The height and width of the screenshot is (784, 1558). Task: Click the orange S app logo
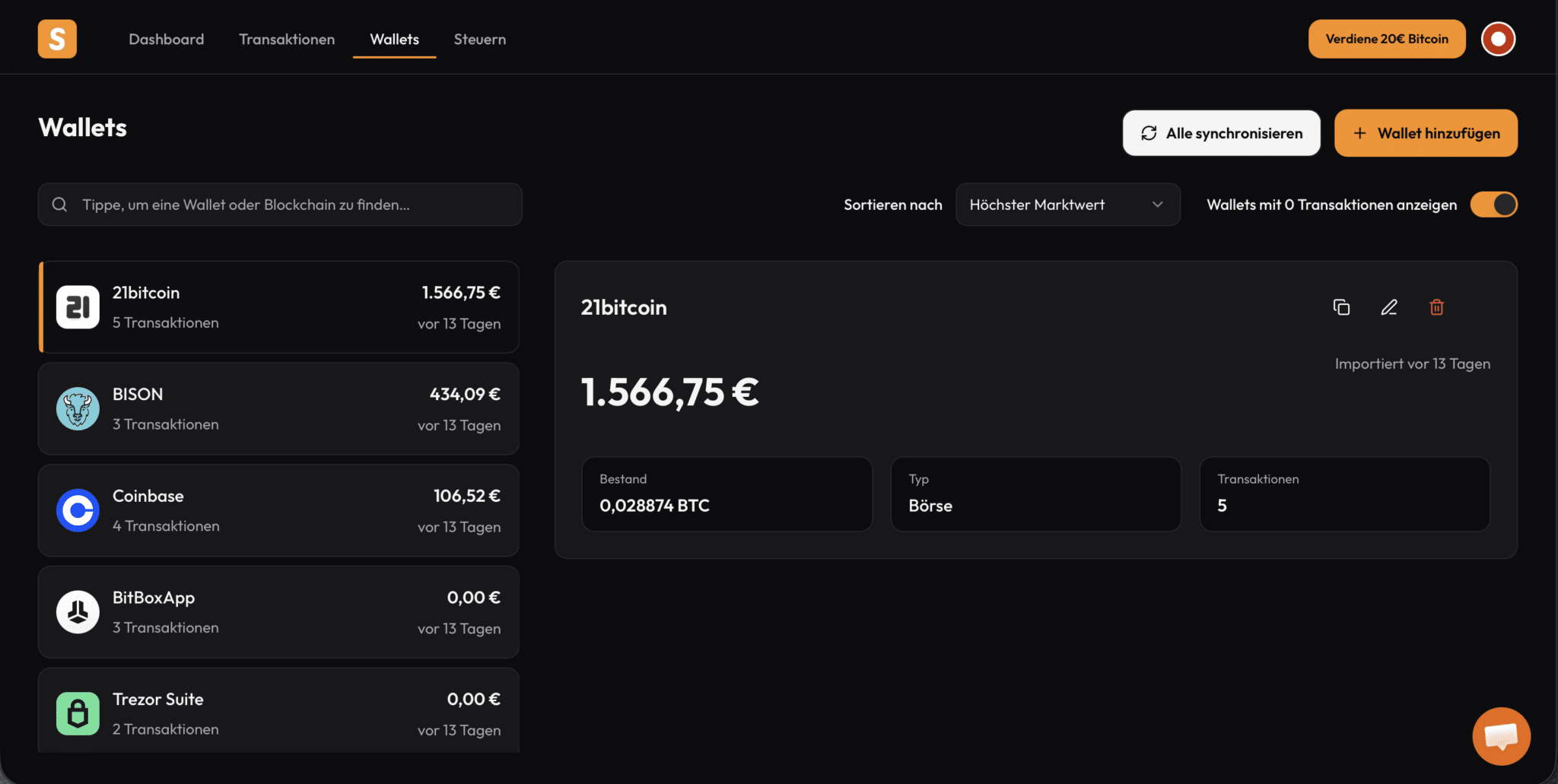pos(57,39)
